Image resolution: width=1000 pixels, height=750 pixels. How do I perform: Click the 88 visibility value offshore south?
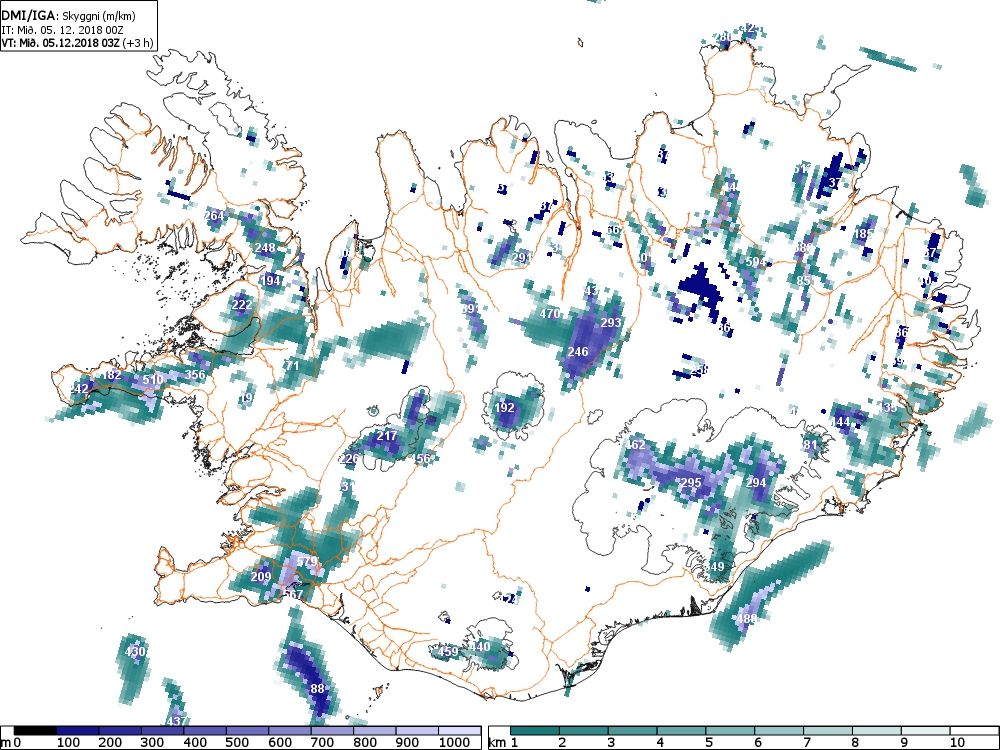point(318,689)
